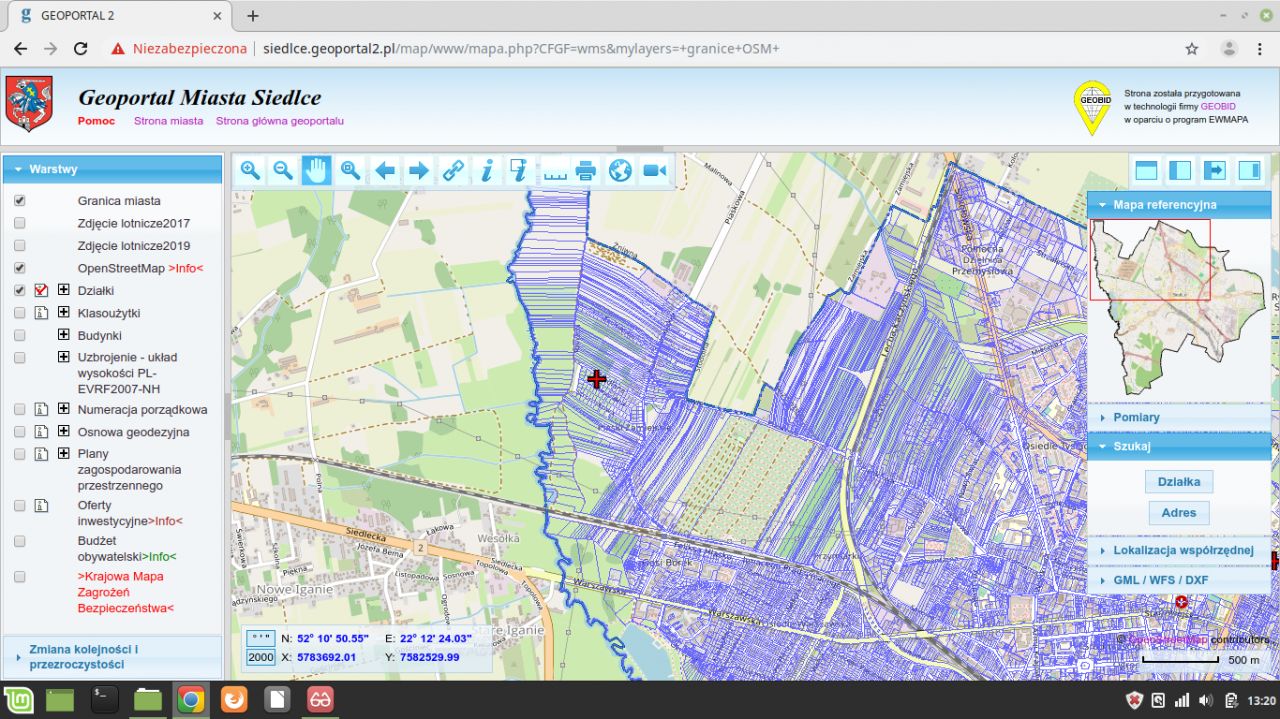Click the Działka search button
The image size is (1280, 719).
(1179, 481)
